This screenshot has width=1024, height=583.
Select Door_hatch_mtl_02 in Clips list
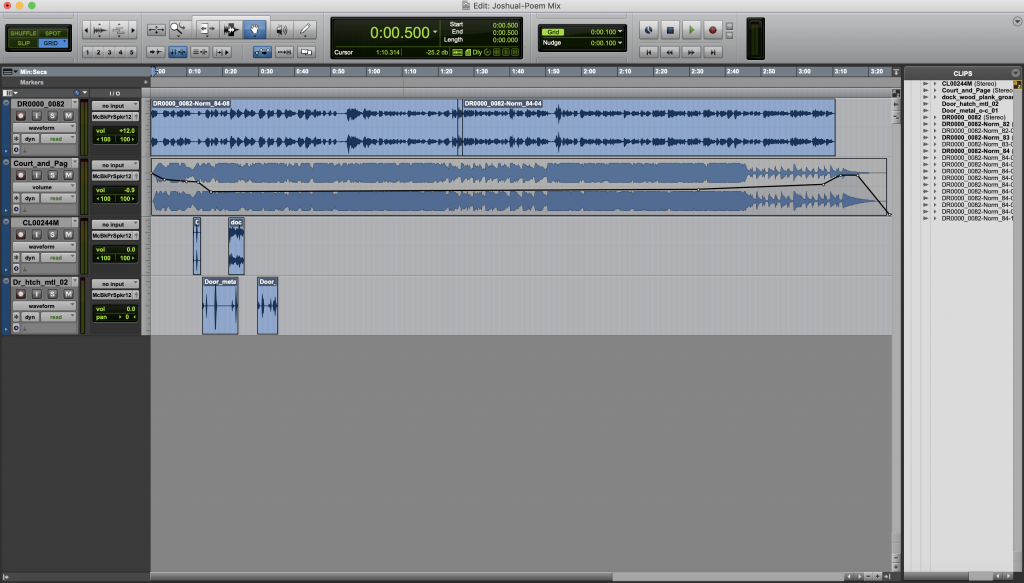[x=970, y=104]
